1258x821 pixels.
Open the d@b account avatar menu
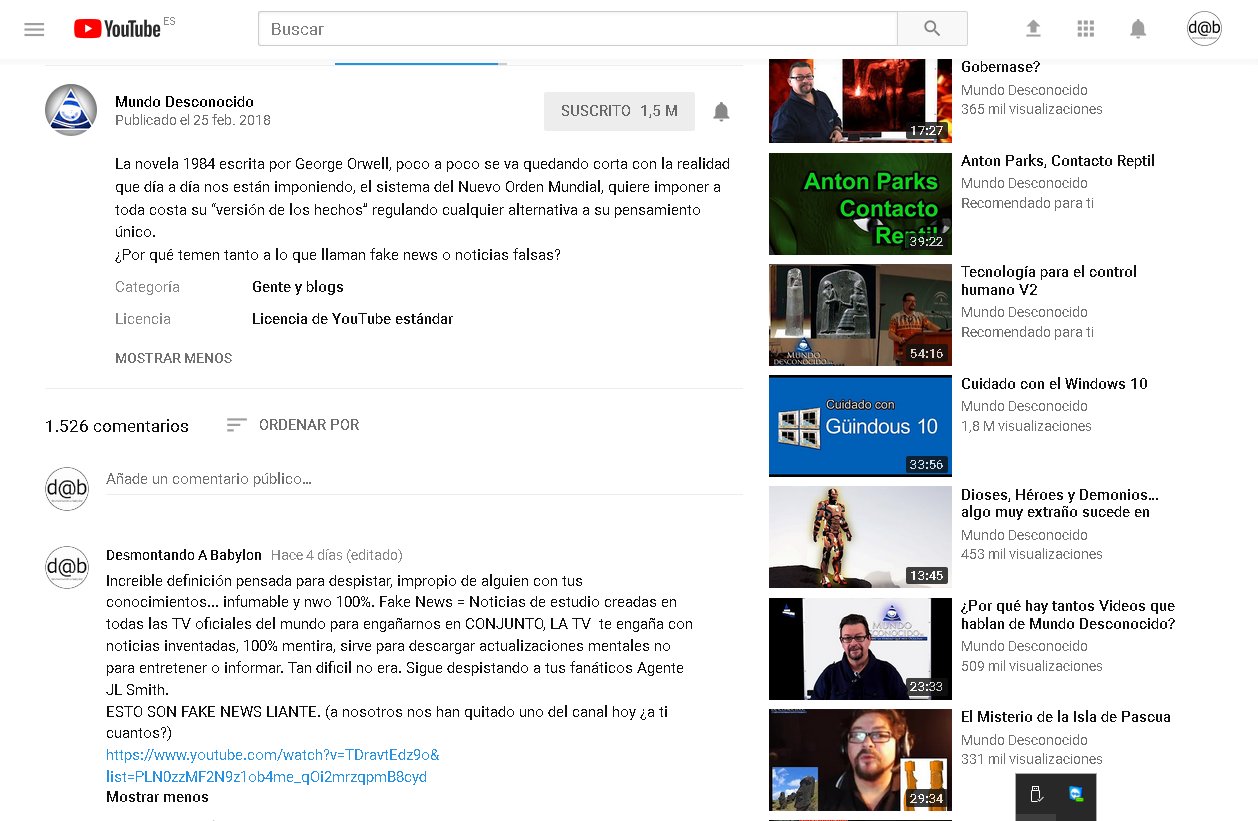pyautogui.click(x=1204, y=29)
